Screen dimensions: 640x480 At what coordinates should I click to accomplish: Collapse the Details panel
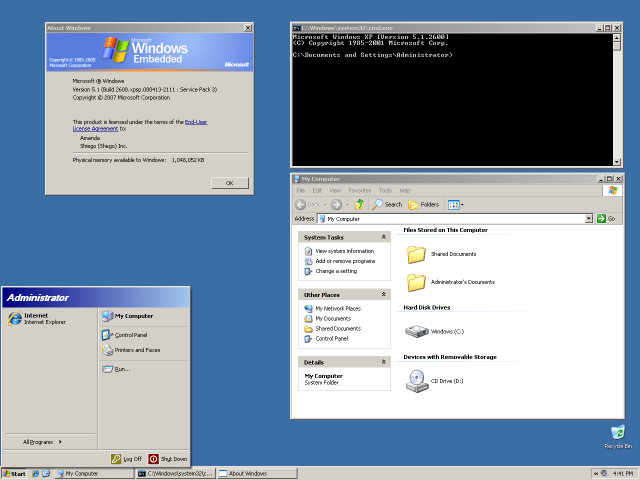click(x=384, y=362)
